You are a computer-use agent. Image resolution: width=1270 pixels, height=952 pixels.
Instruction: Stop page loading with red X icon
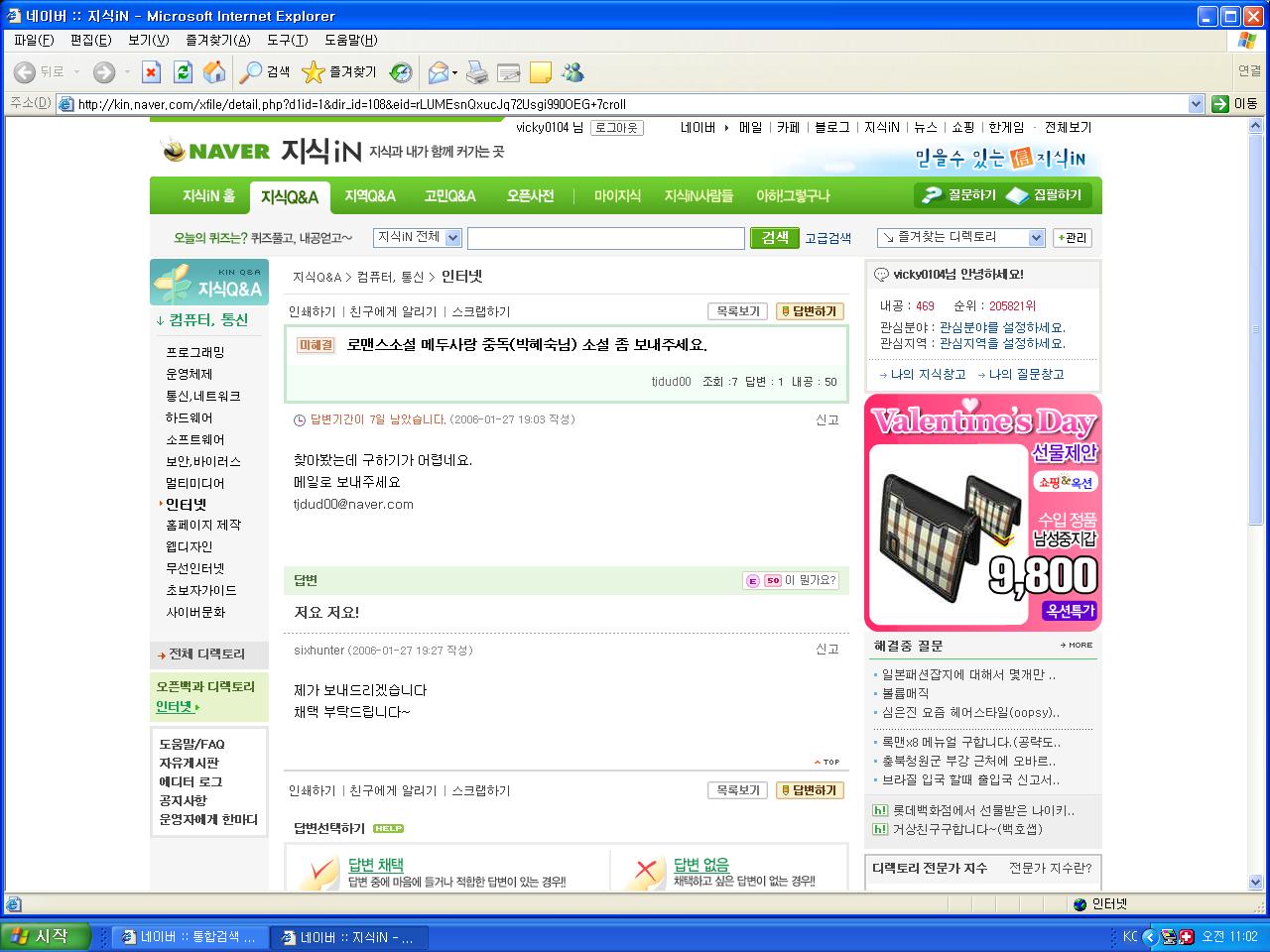pos(151,72)
